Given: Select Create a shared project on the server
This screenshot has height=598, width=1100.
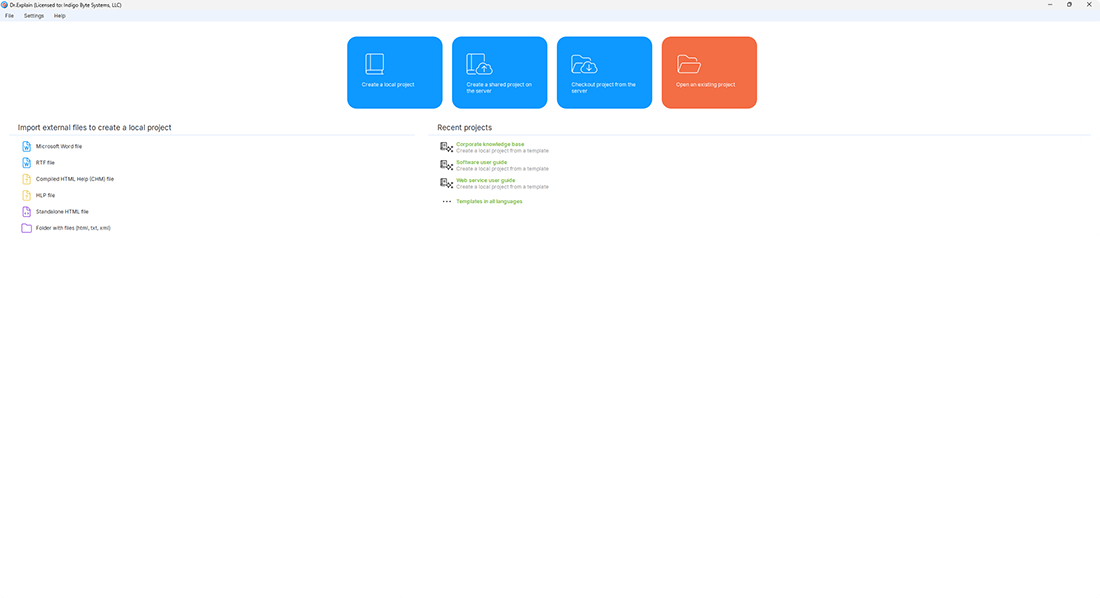Looking at the screenshot, I should (499, 72).
